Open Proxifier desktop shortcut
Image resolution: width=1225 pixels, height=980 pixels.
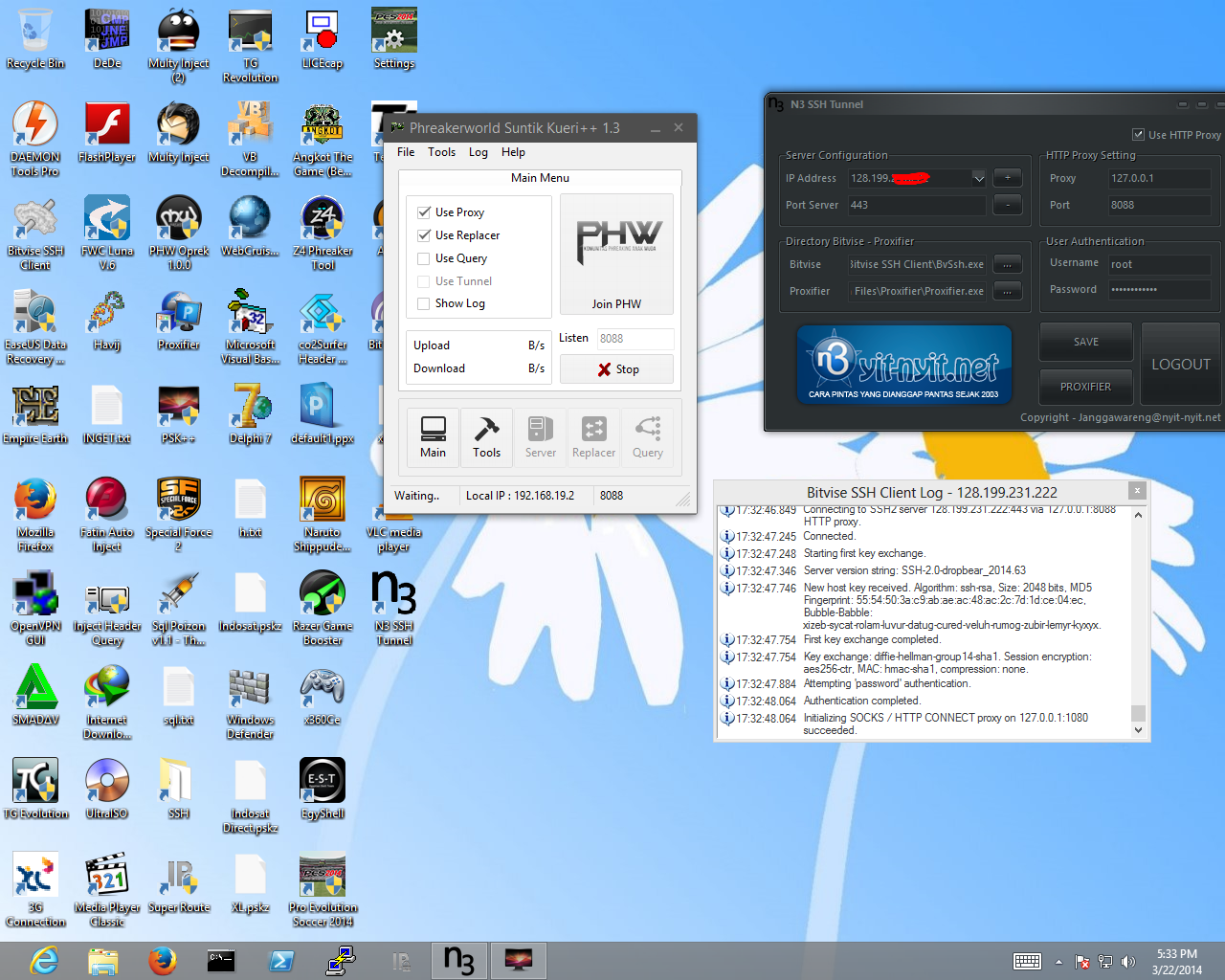[179, 321]
